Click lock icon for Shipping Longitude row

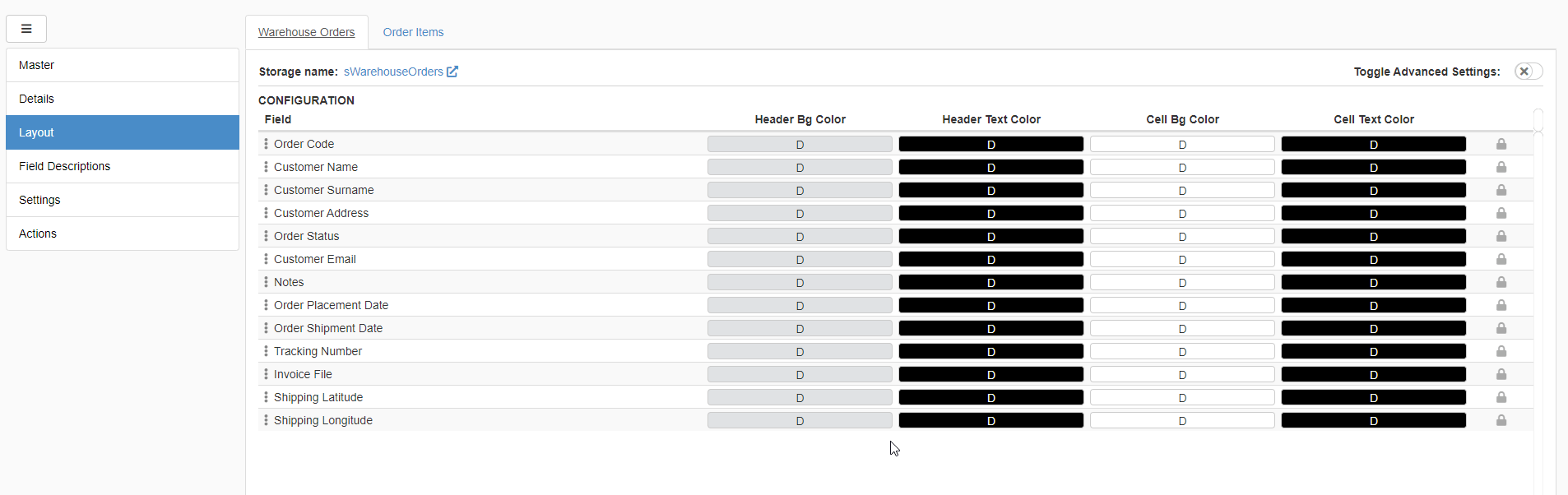[1501, 420]
